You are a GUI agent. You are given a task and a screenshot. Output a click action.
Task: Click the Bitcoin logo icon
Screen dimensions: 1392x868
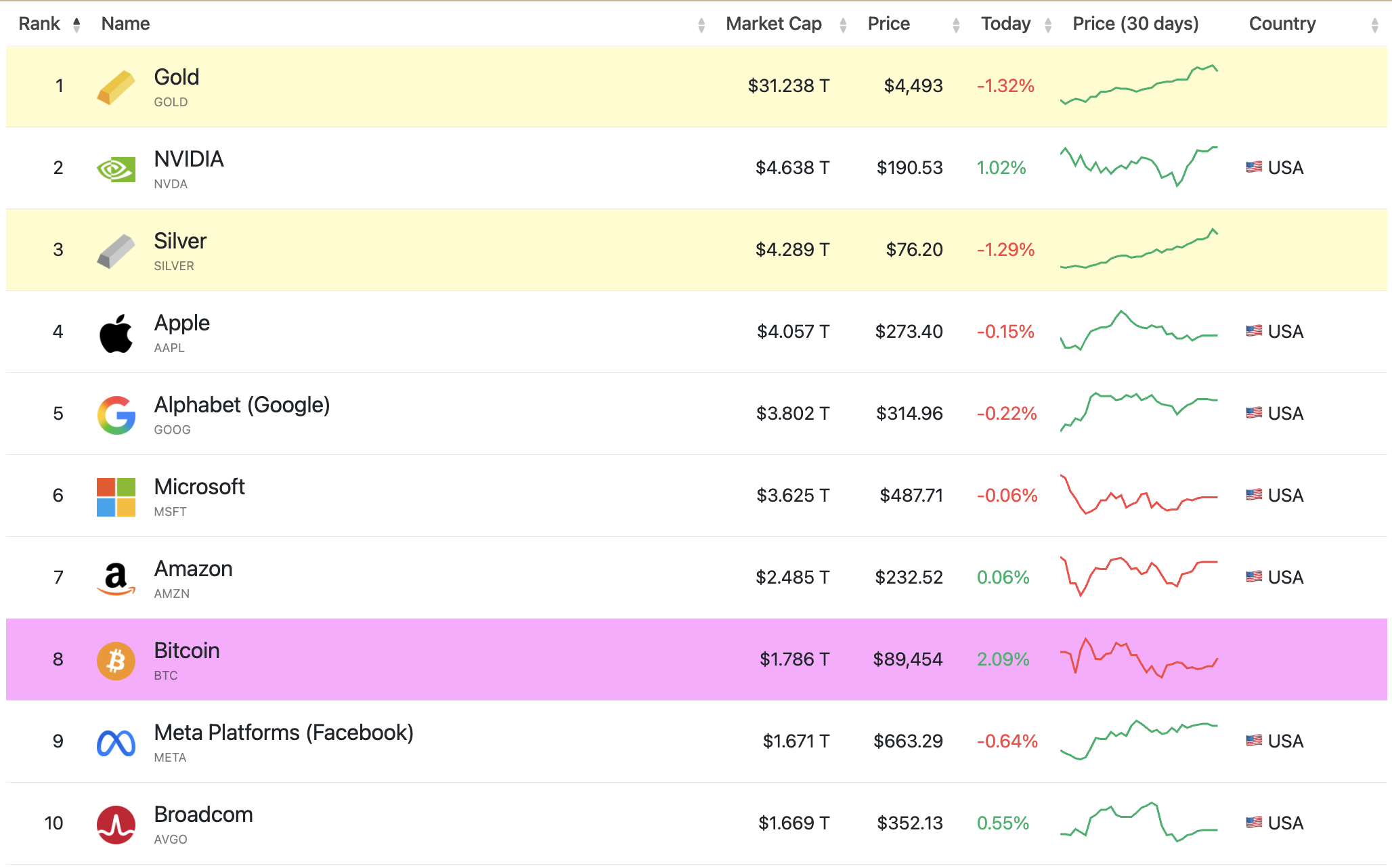click(116, 661)
